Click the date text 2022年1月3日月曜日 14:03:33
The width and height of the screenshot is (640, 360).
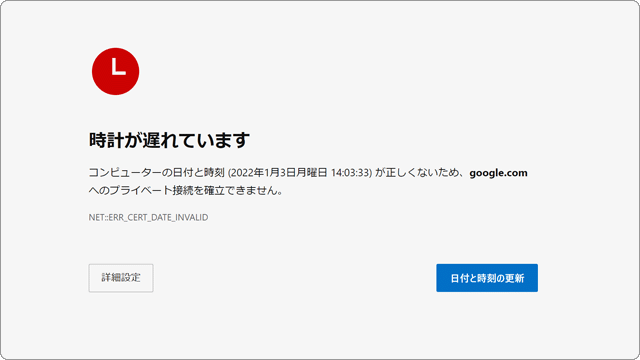click(x=300, y=173)
